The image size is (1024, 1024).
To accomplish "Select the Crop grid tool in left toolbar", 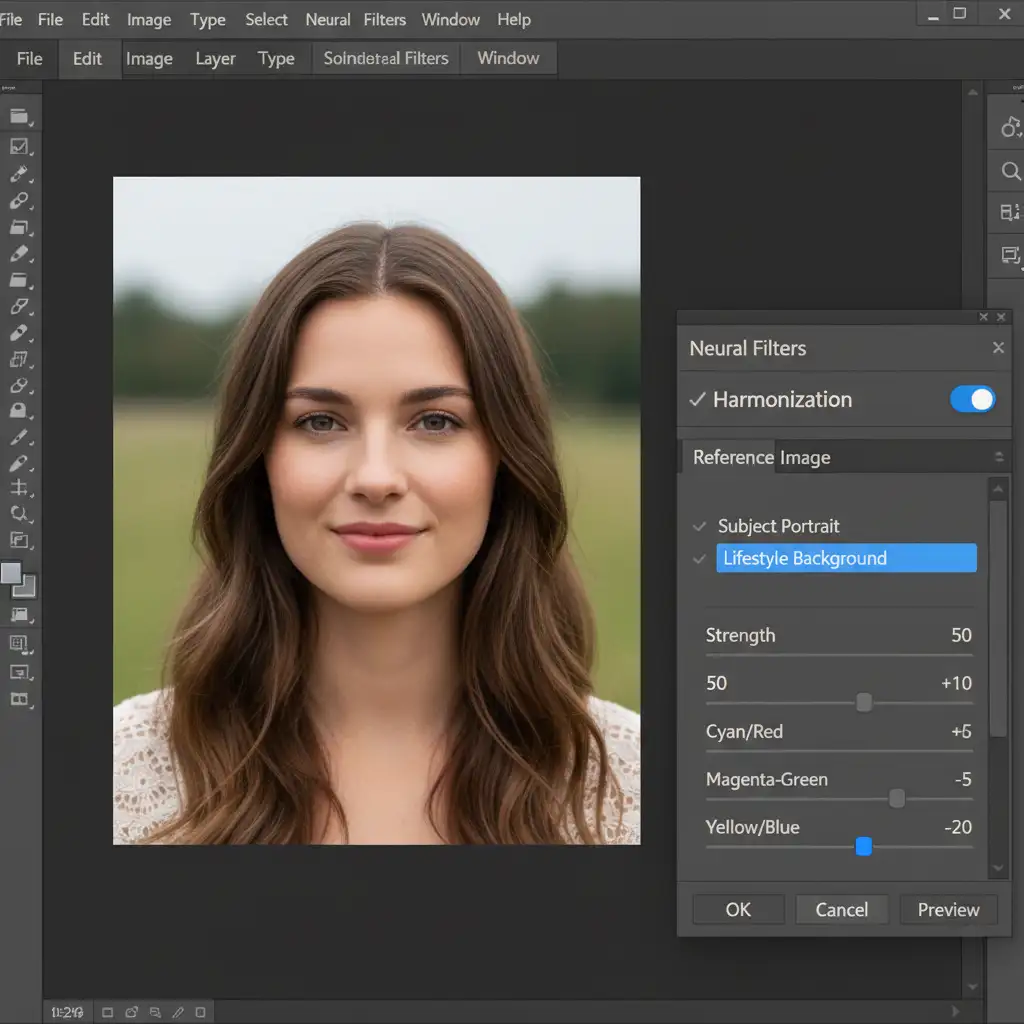I will [x=19, y=488].
